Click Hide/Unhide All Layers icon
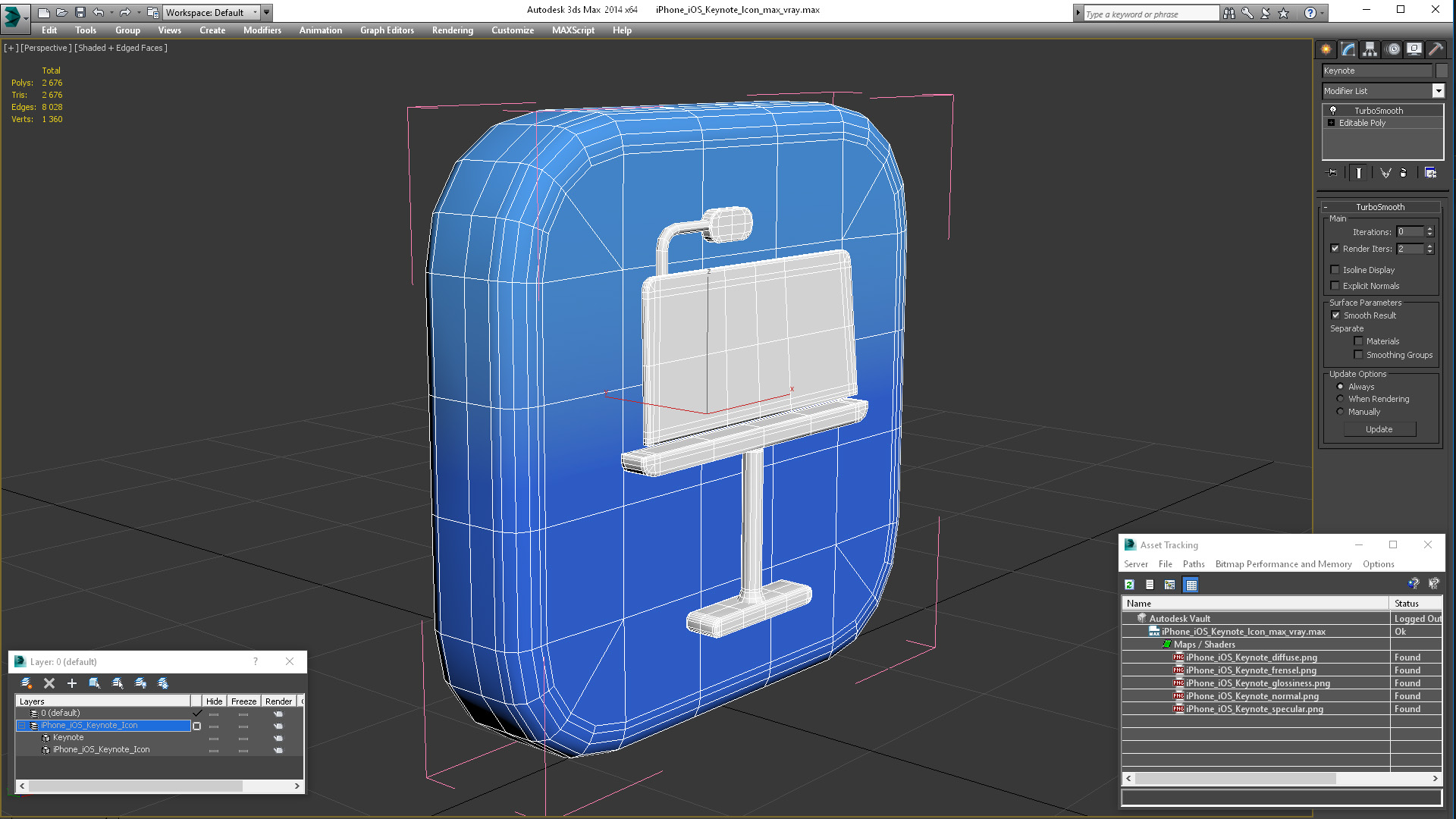This screenshot has height=819, width=1456. click(140, 683)
